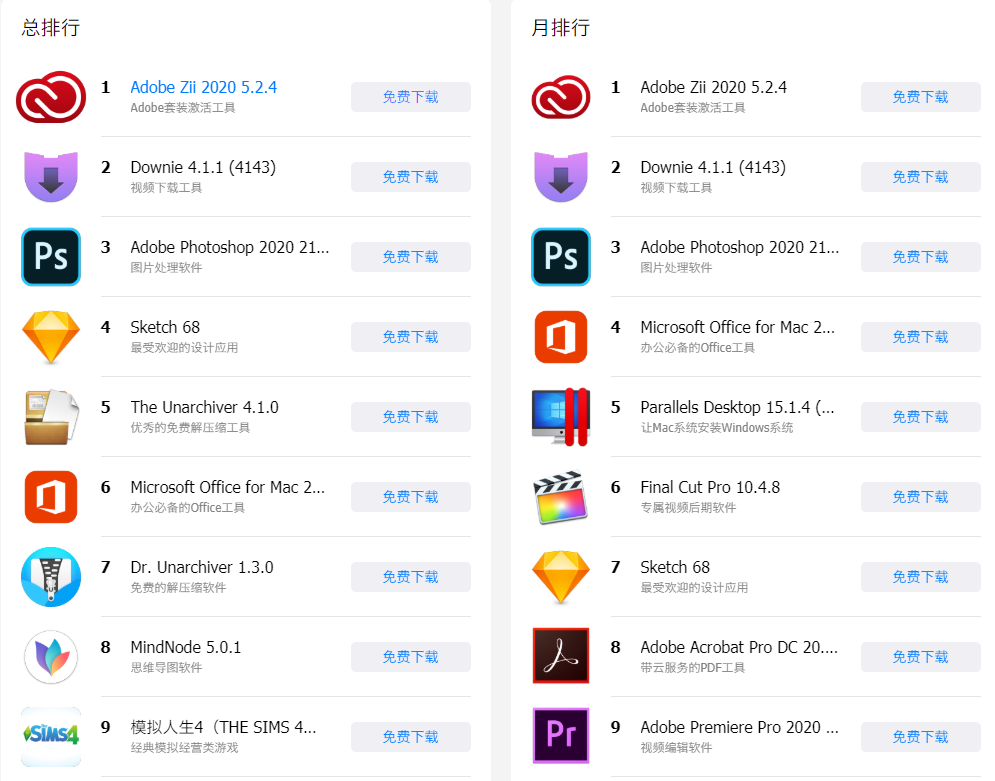Click 免费下载 for Adobe Premiere Pro 2020

coord(921,737)
